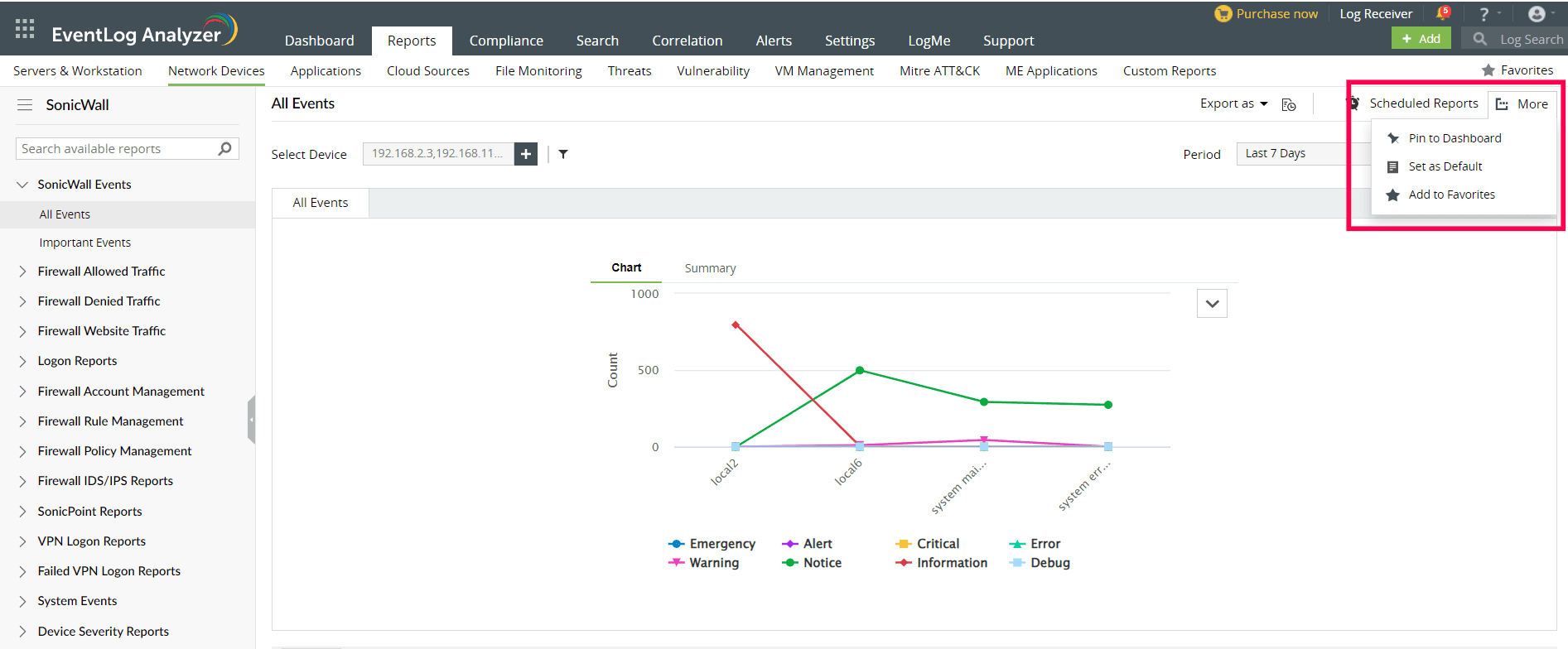This screenshot has width=1568, height=649.
Task: Select Pin to Dashboard from More menu
Action: pos(1455,138)
